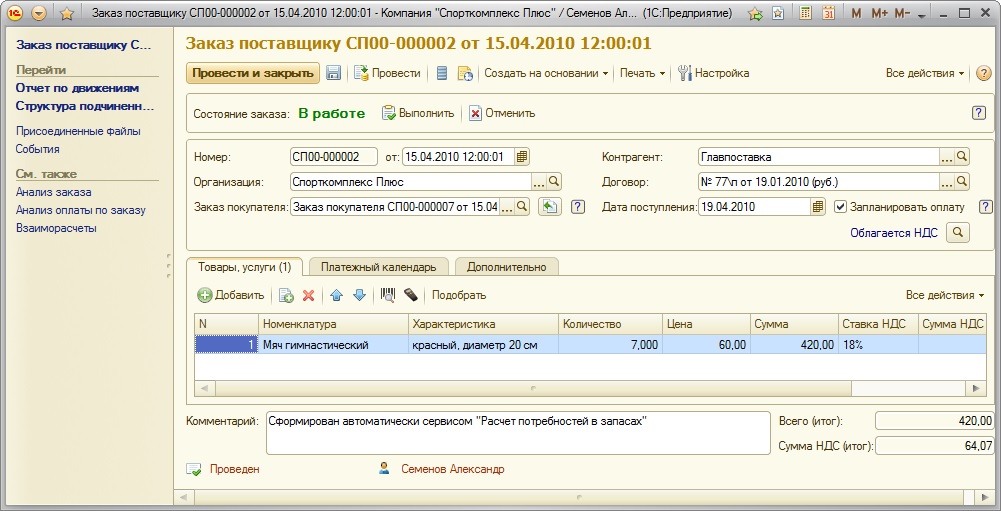Click Добавить to add a row

[230, 295]
